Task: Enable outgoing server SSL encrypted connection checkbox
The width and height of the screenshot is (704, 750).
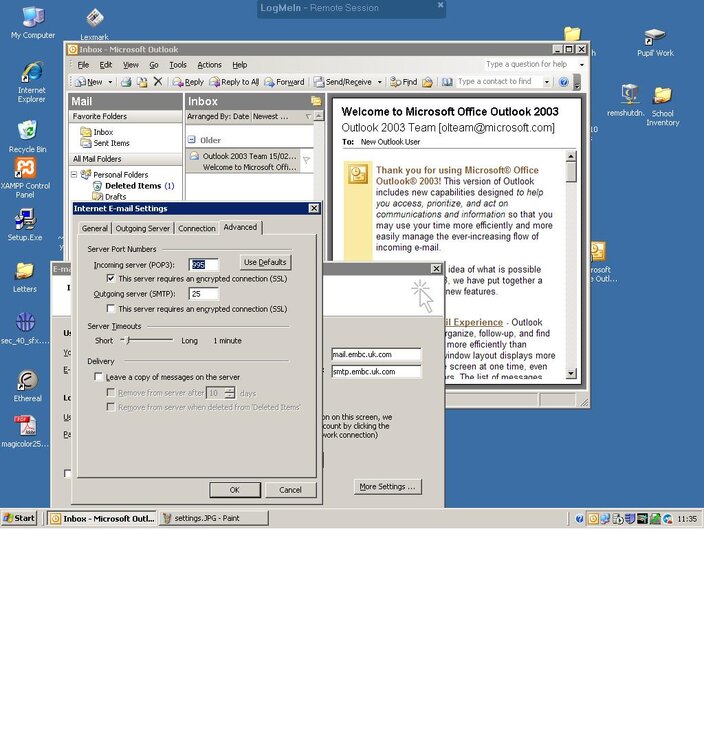Action: point(110,308)
